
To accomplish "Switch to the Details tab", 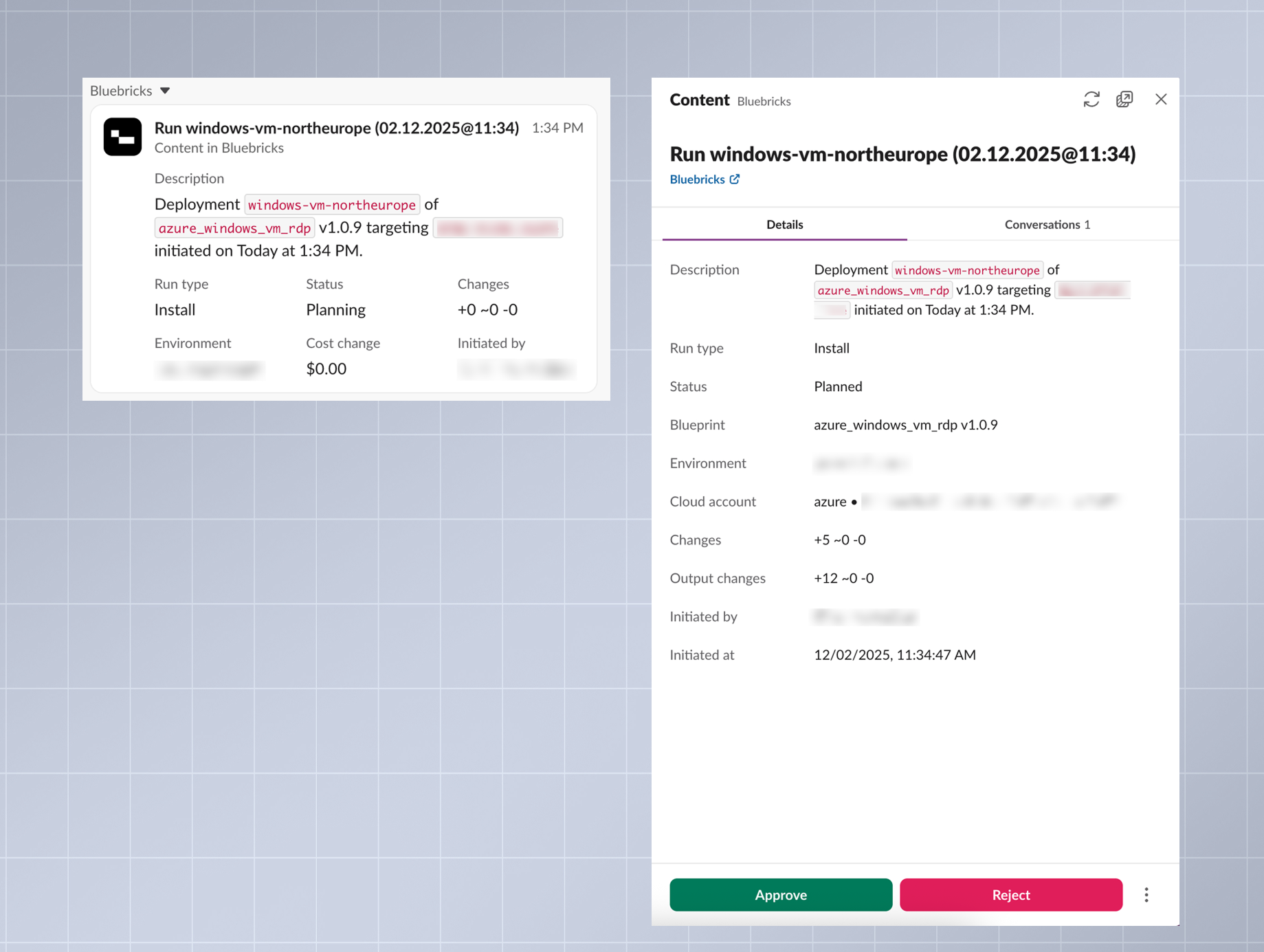I will pos(785,225).
